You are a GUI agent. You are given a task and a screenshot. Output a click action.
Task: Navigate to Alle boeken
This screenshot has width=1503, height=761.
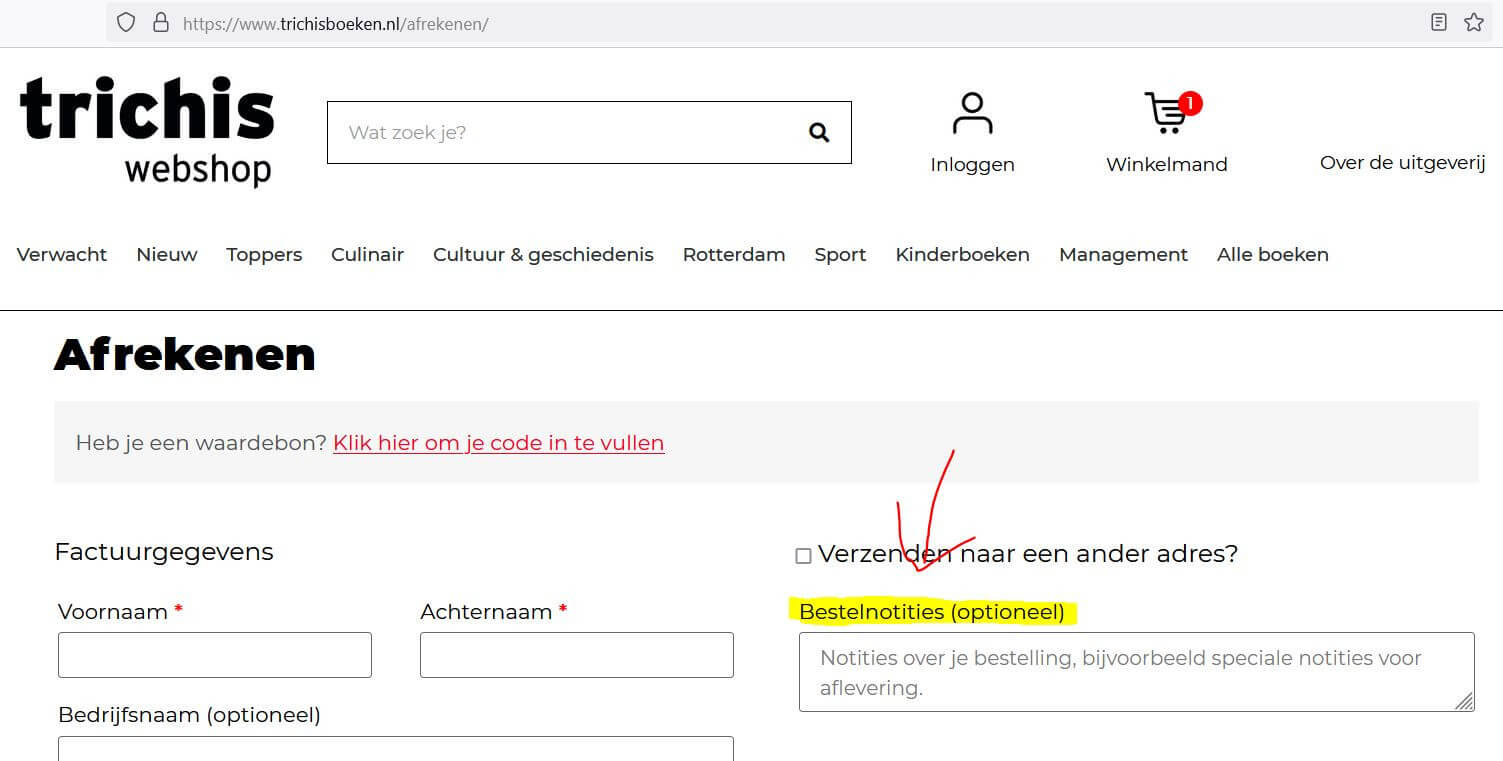point(1272,255)
